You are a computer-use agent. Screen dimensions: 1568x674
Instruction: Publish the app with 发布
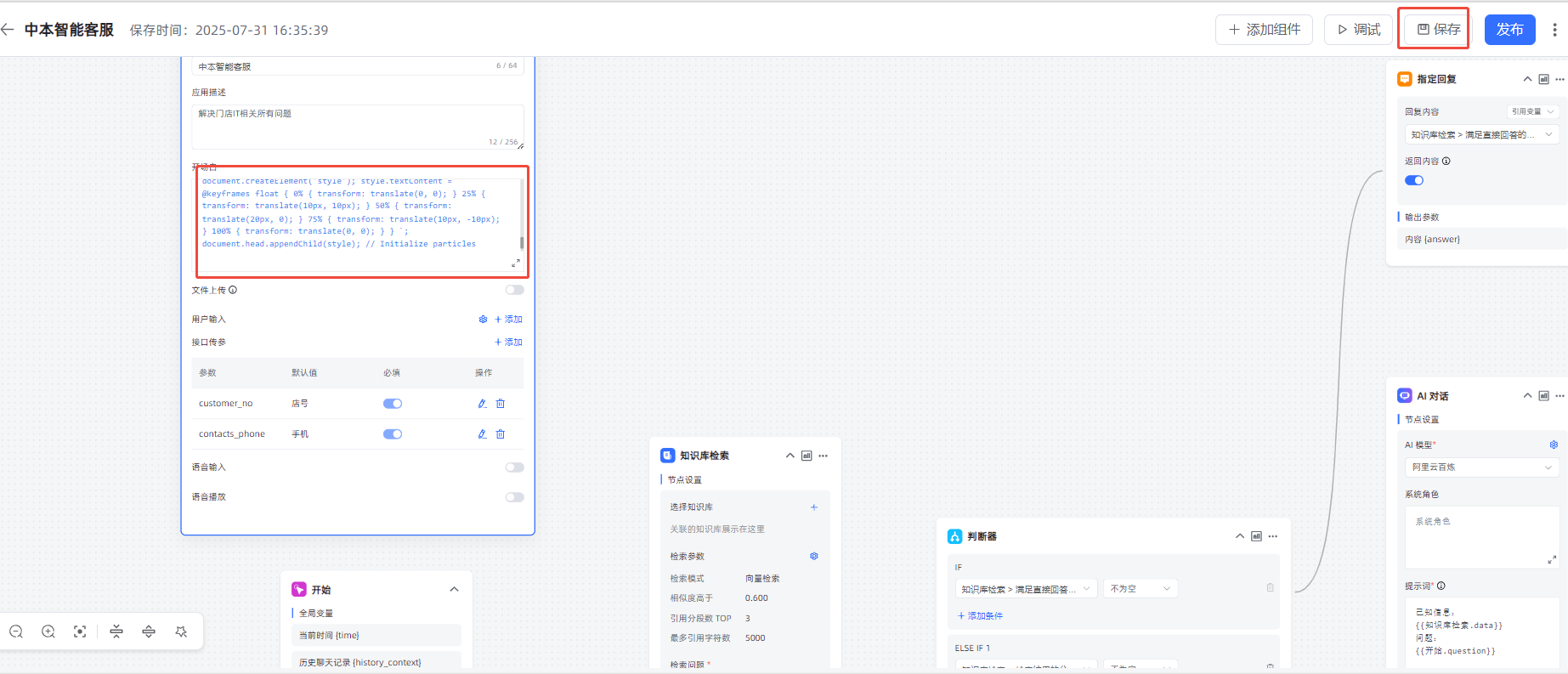[x=1509, y=30]
